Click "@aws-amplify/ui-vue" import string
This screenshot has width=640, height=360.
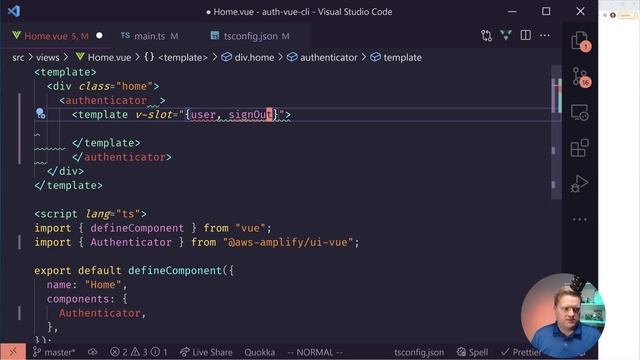[x=288, y=242]
